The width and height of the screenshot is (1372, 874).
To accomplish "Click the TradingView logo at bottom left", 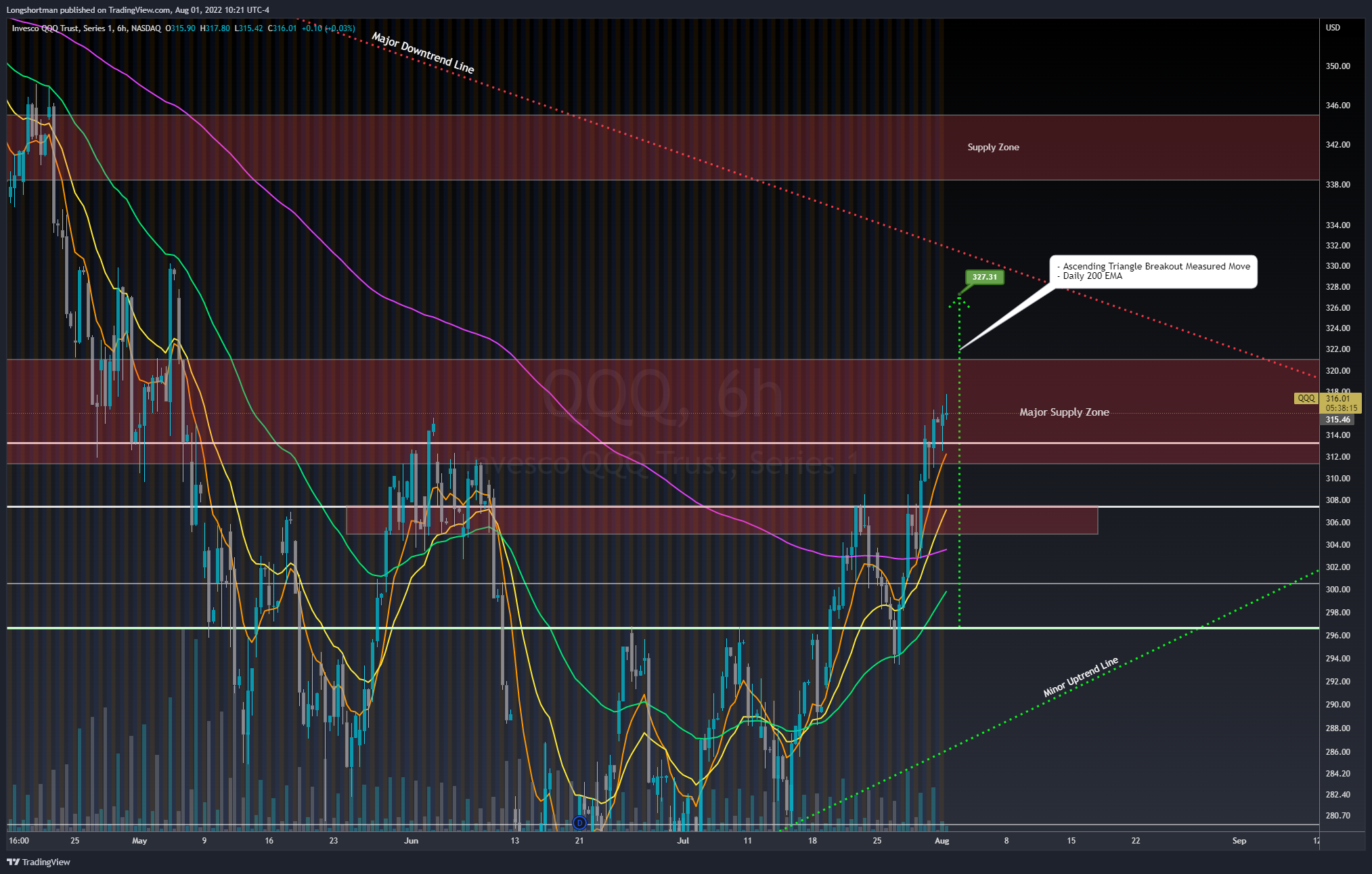I will (x=39, y=862).
